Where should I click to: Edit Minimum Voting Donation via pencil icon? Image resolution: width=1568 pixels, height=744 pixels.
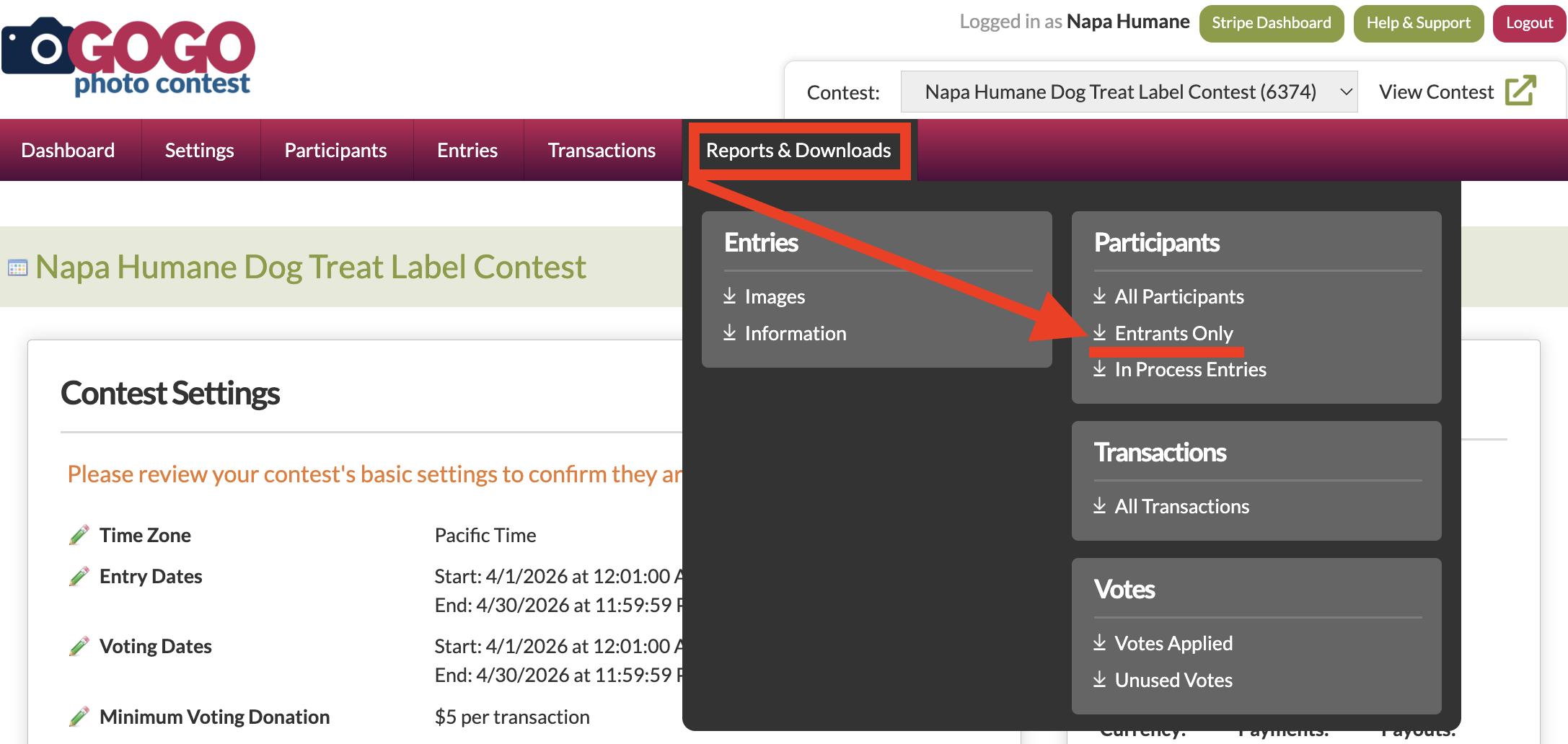coord(79,717)
